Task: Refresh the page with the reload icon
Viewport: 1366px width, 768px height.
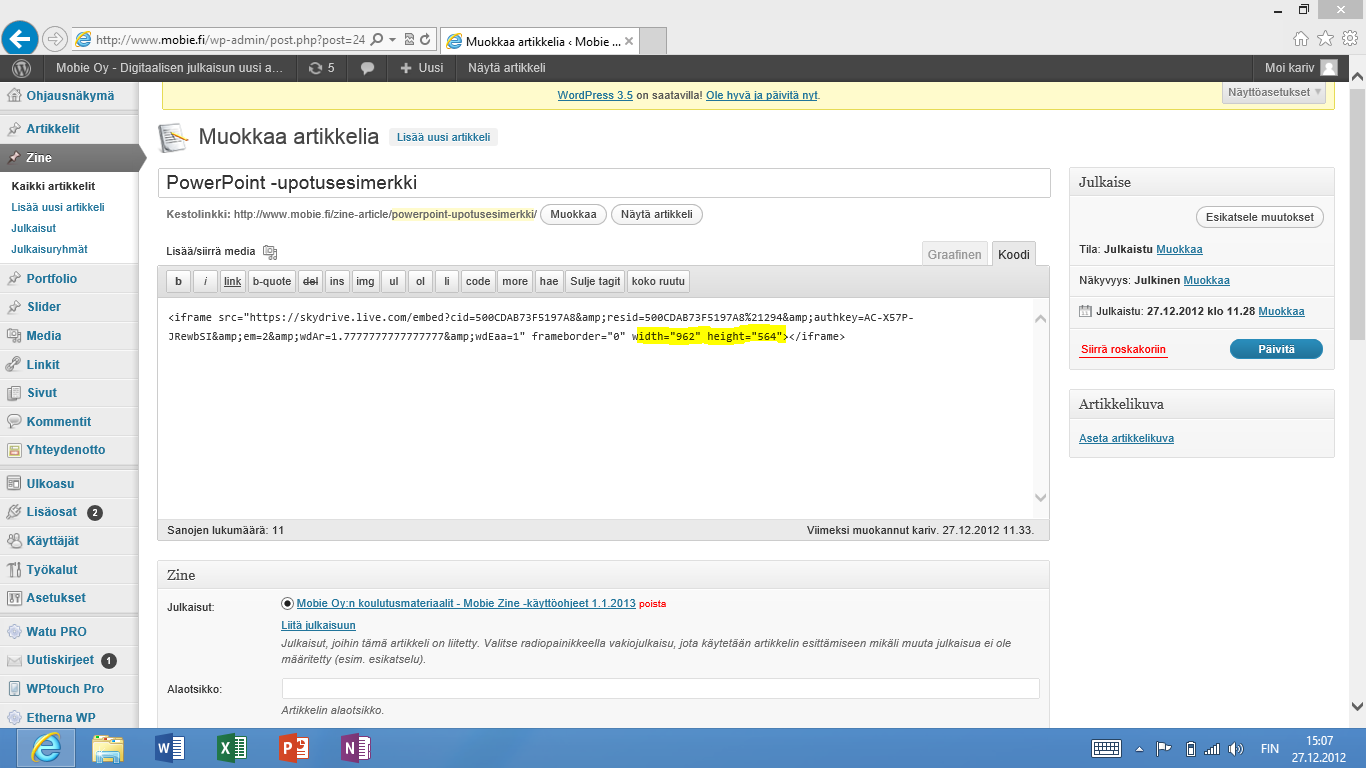Action: pyautogui.click(x=425, y=40)
